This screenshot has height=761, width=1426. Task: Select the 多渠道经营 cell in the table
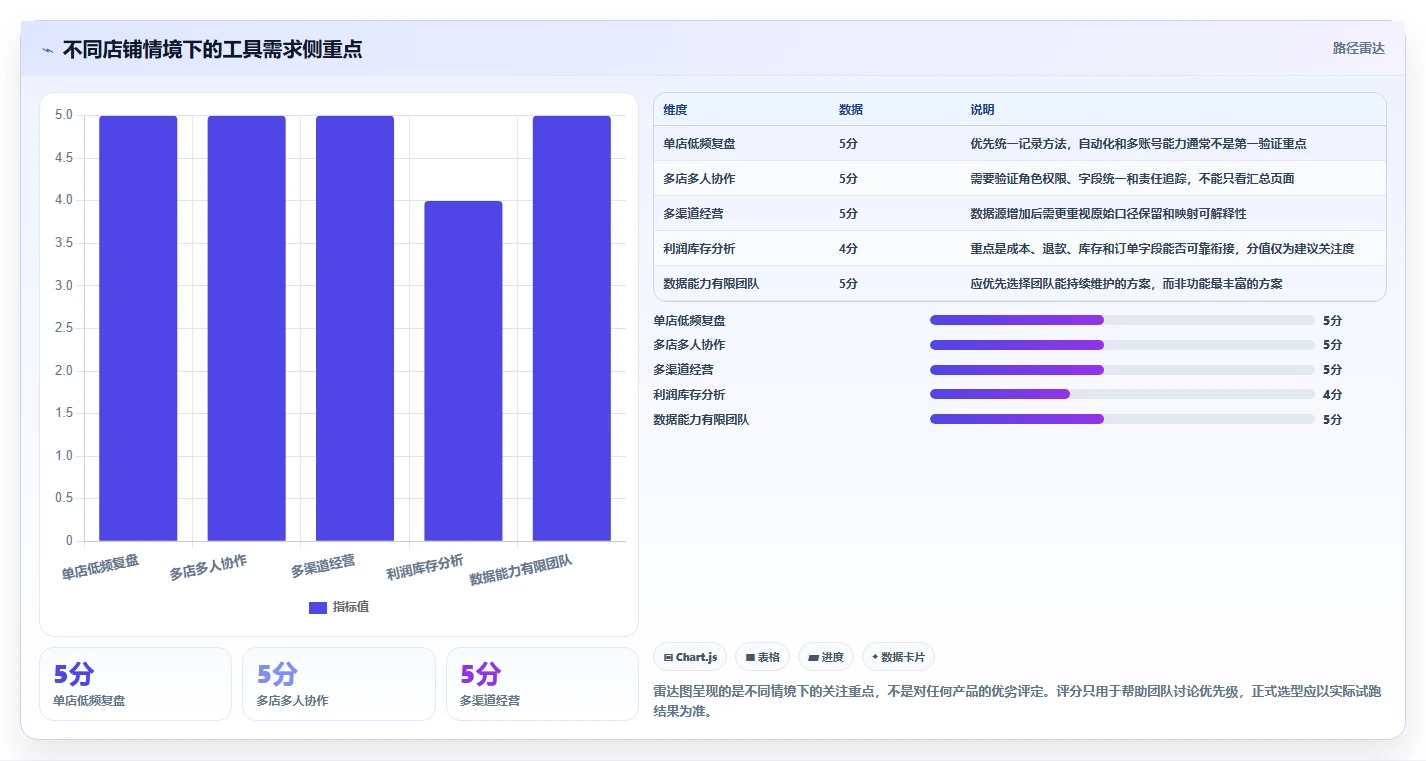693,214
